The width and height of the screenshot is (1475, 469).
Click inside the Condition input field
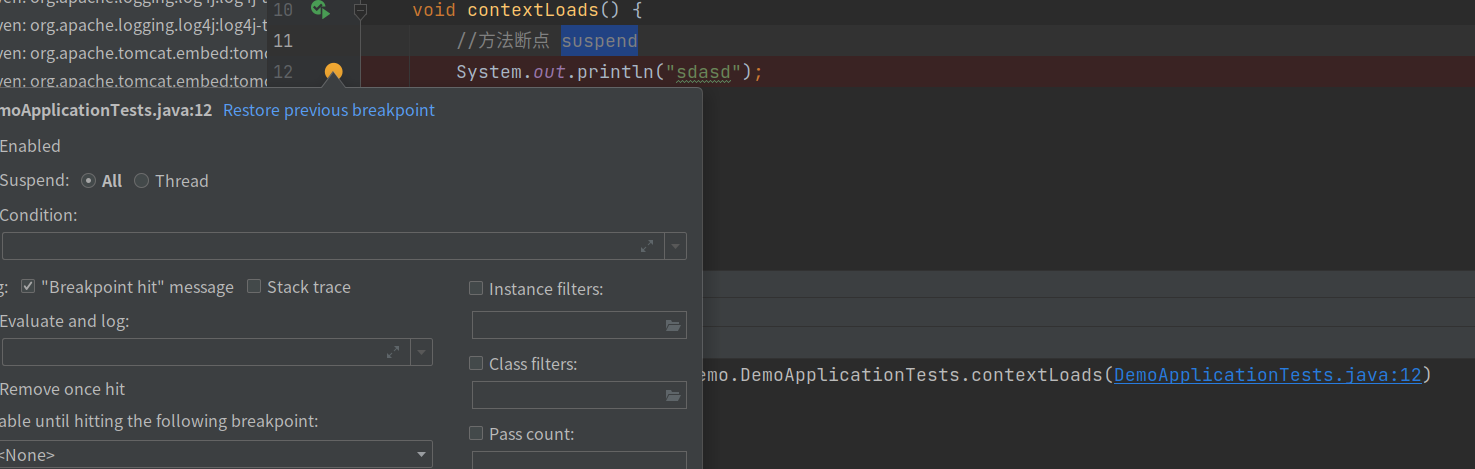coord(320,246)
